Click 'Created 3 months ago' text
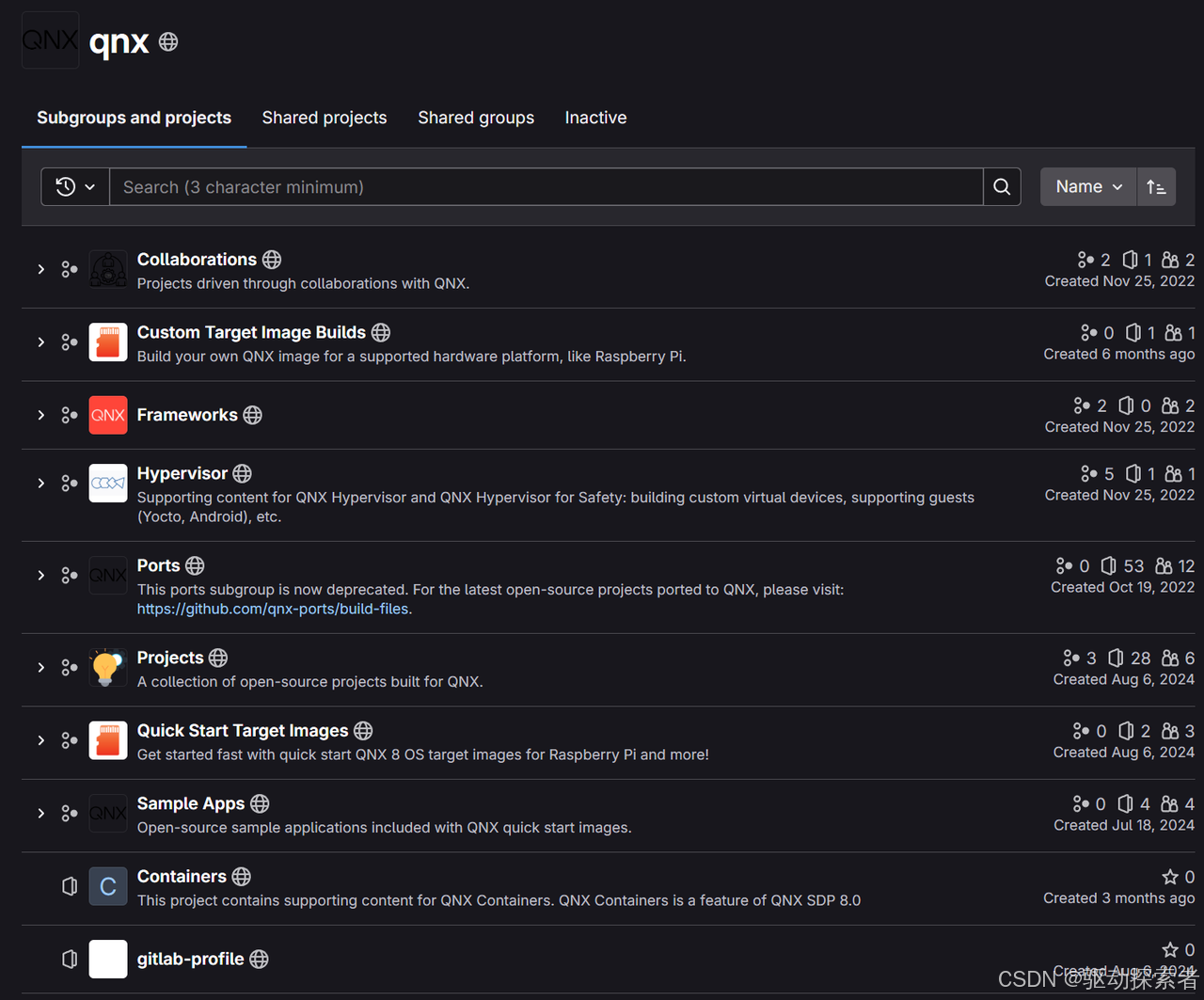The image size is (1204, 1000). [1119, 898]
